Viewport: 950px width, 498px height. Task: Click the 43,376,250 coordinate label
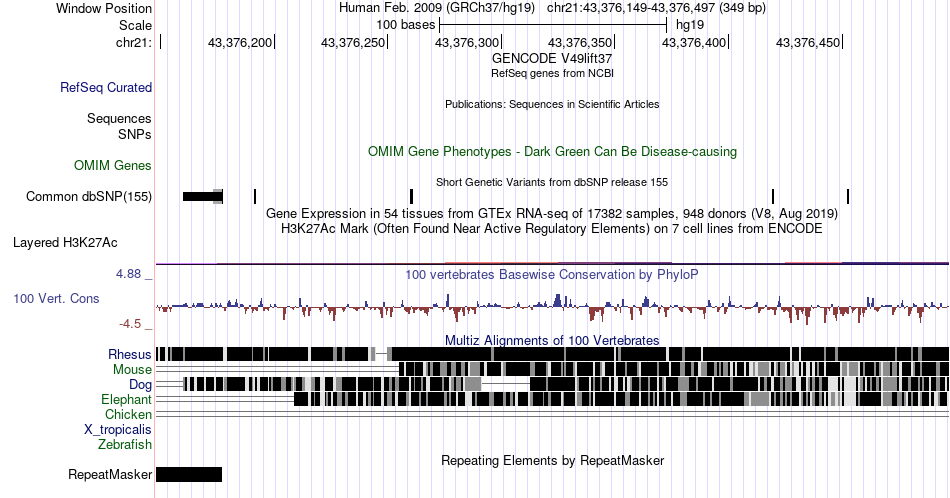pos(353,42)
